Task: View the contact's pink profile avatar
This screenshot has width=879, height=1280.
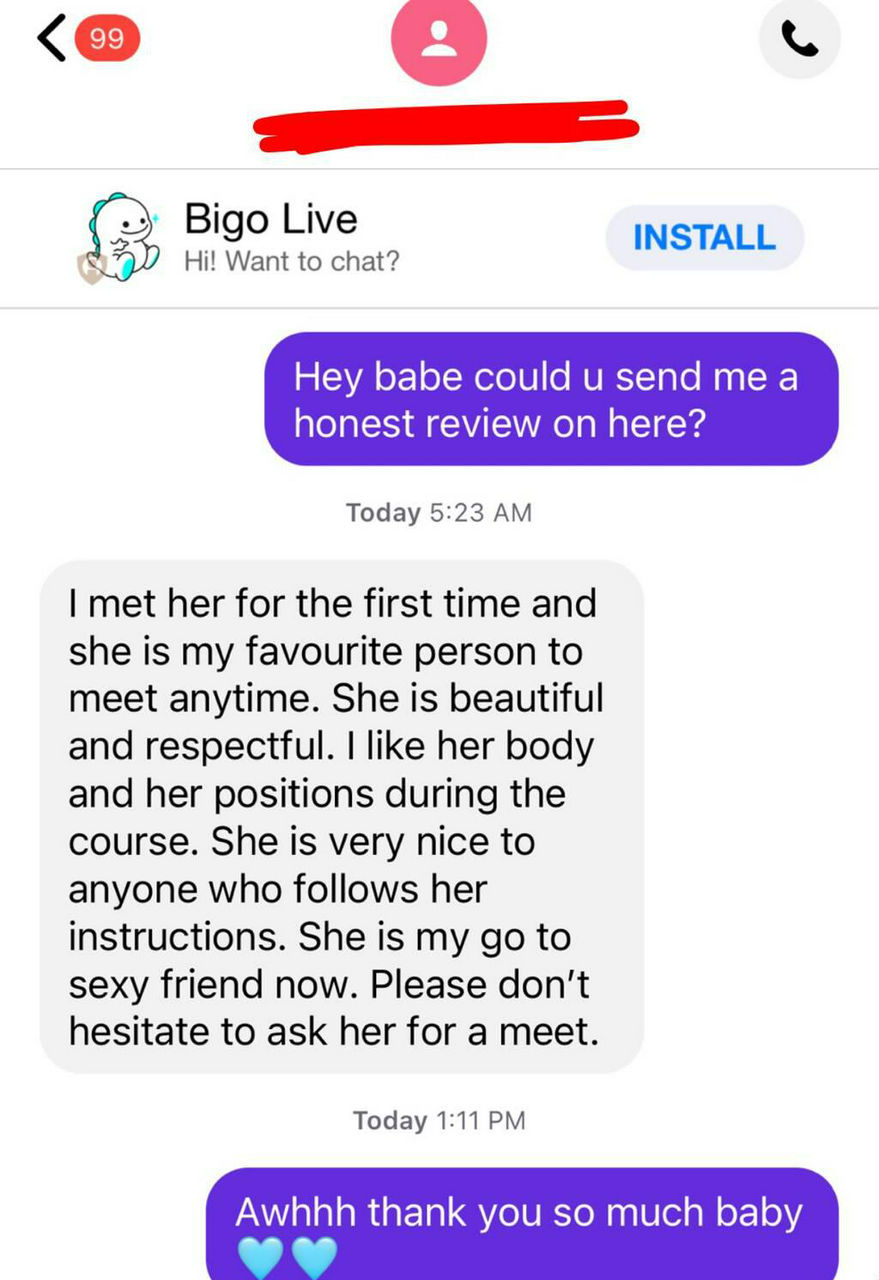Action: pos(439,38)
